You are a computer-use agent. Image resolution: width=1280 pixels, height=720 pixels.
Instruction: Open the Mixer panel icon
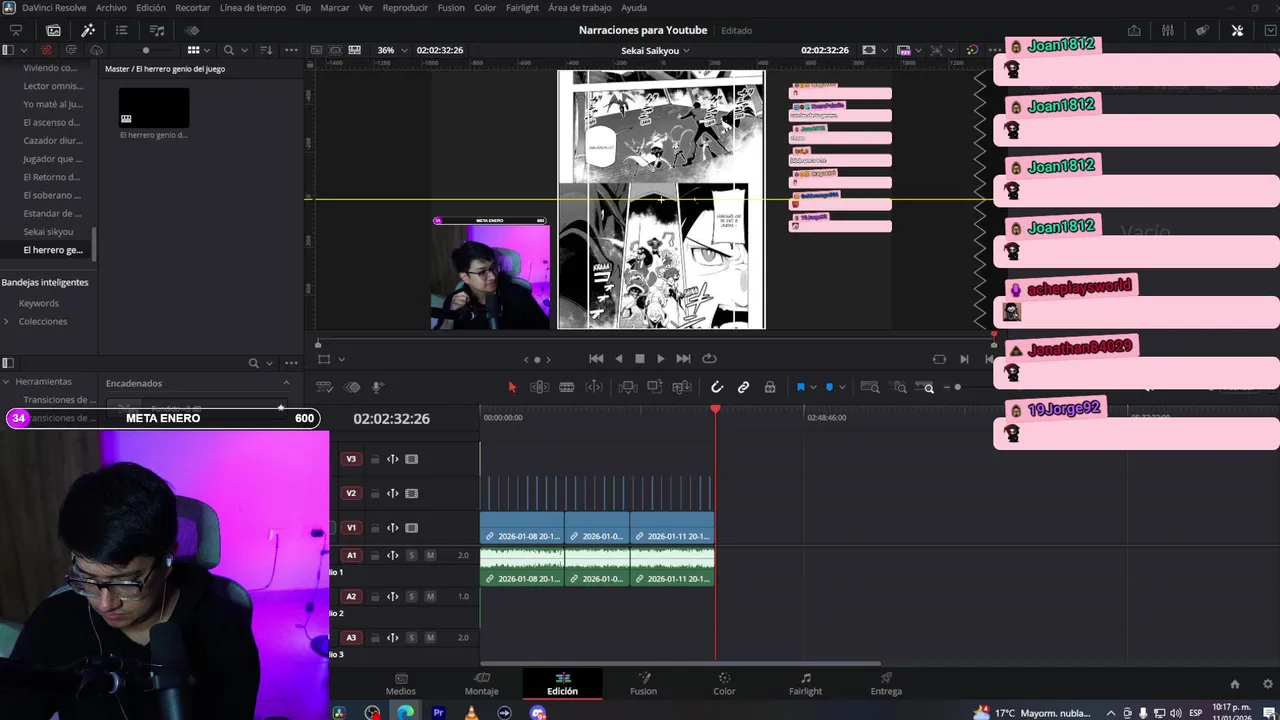click(x=1167, y=30)
